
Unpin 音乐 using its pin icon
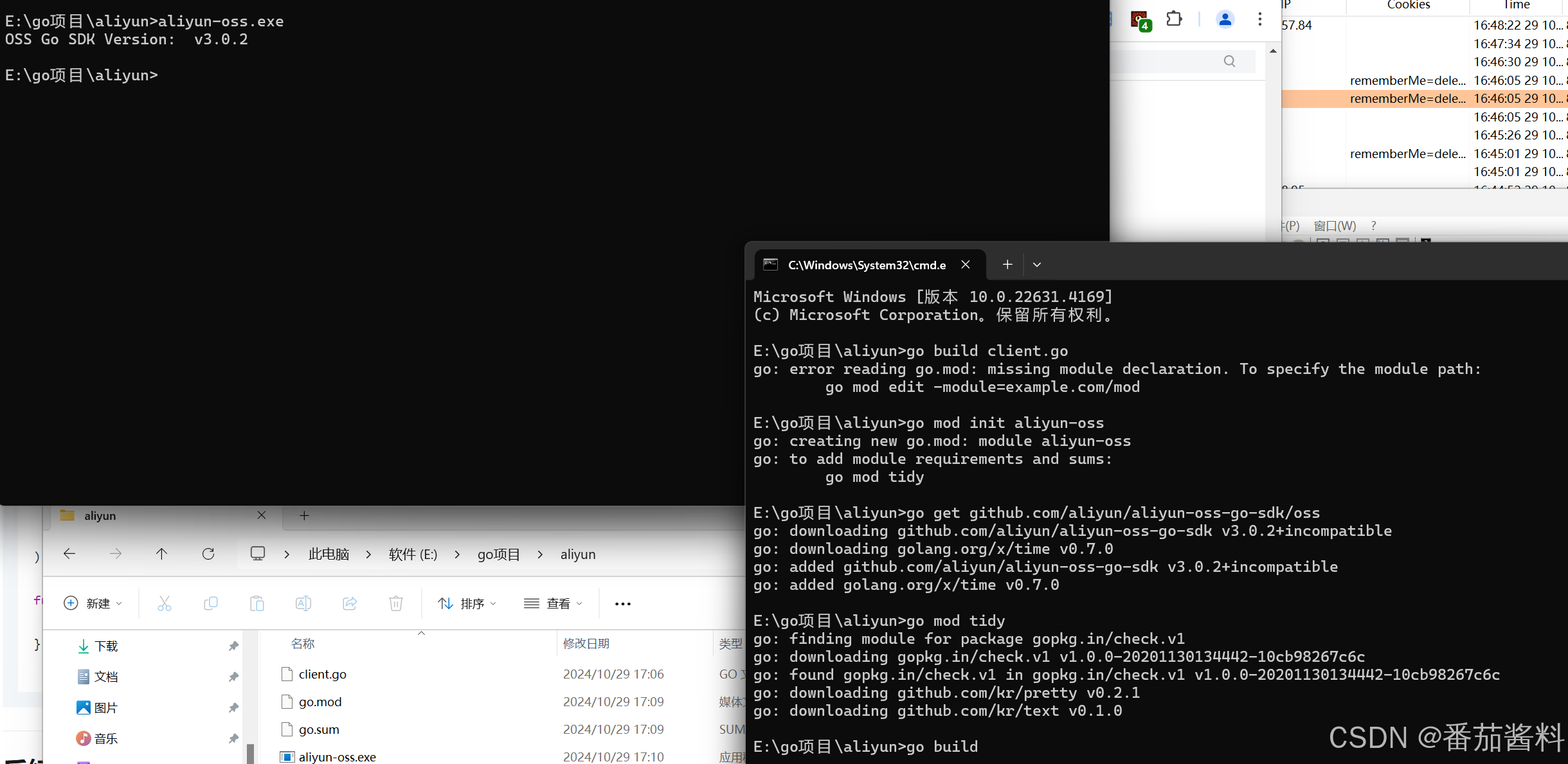pos(233,739)
